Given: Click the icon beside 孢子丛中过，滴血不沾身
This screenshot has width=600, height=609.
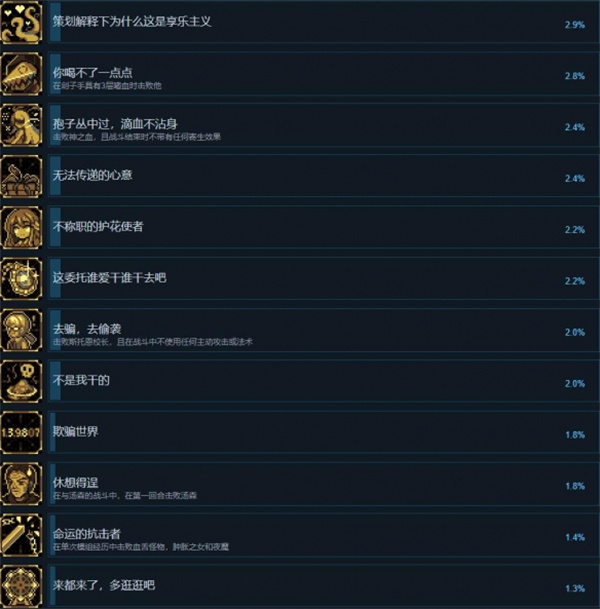Looking at the screenshot, I should coord(21,125).
